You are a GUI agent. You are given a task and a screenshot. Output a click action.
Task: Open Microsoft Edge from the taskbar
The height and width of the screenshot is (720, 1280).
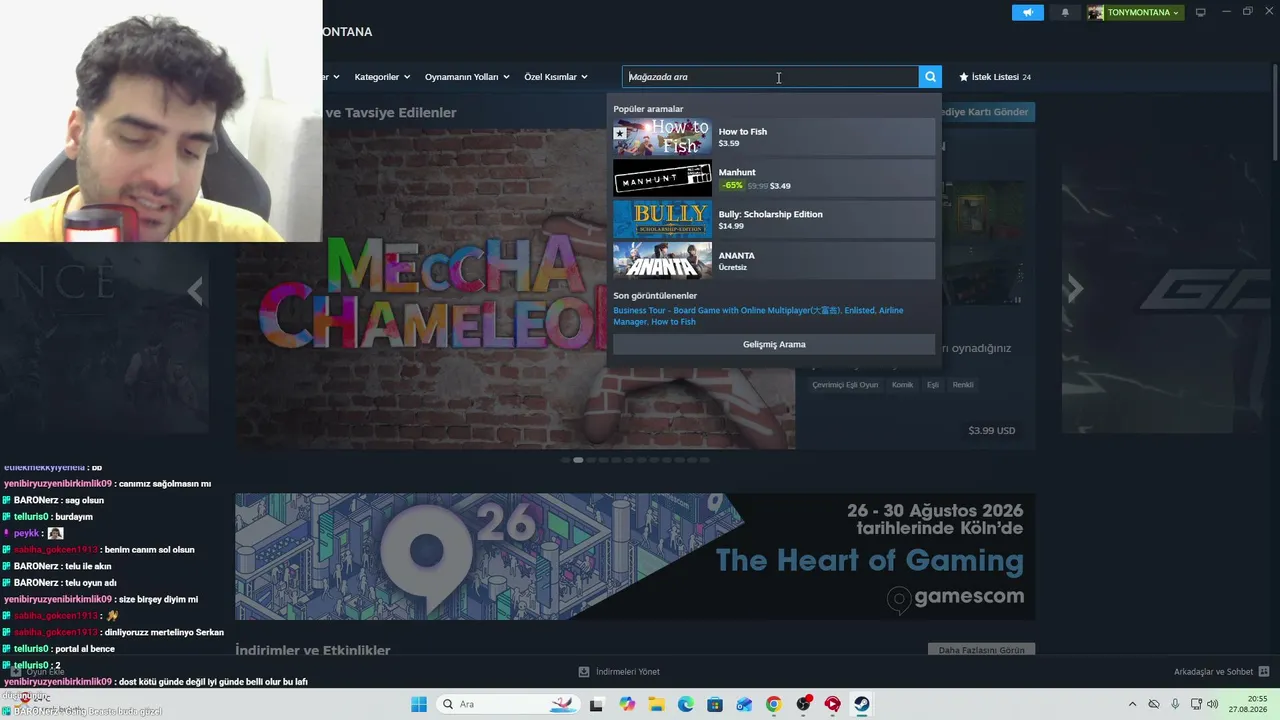686,704
